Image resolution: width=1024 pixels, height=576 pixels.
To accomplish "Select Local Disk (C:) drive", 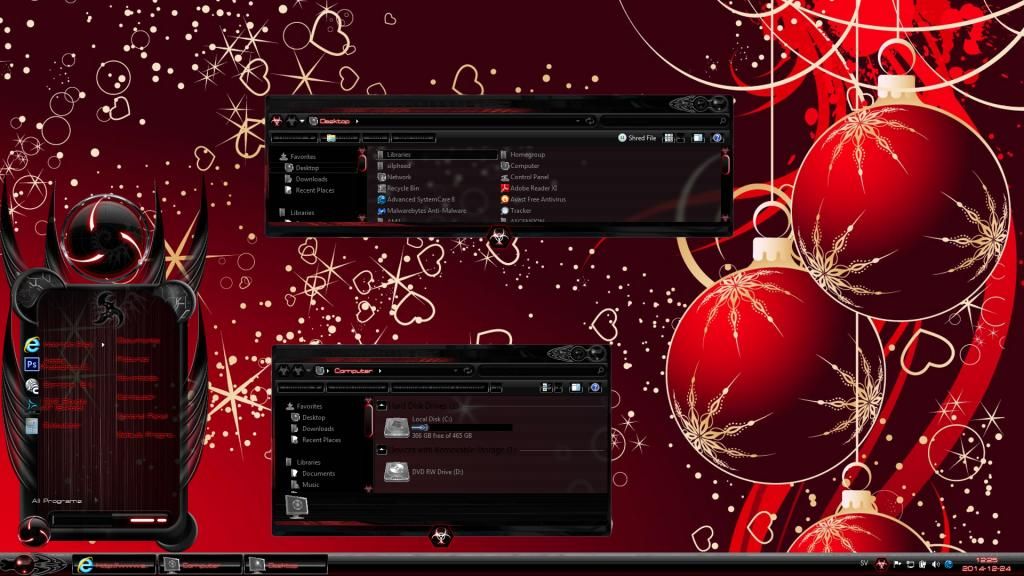I will [x=448, y=427].
